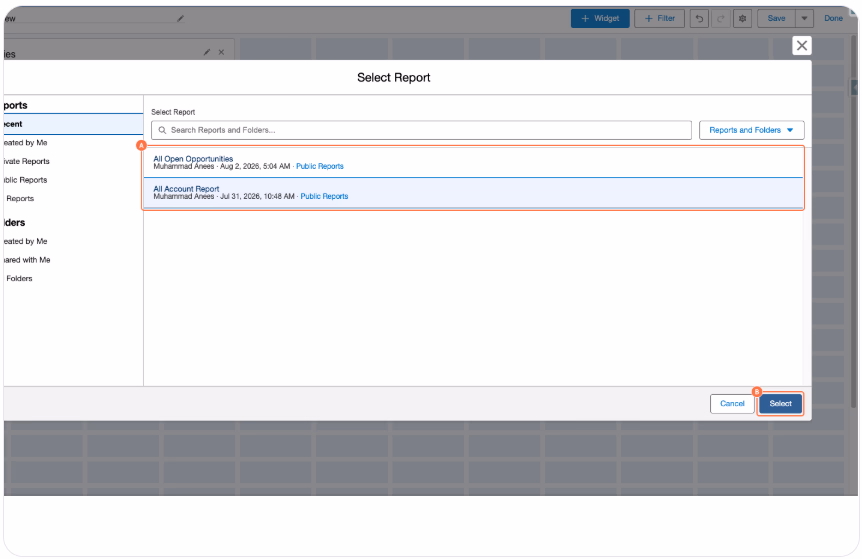
Task: Click the Select button
Action: click(x=780, y=404)
